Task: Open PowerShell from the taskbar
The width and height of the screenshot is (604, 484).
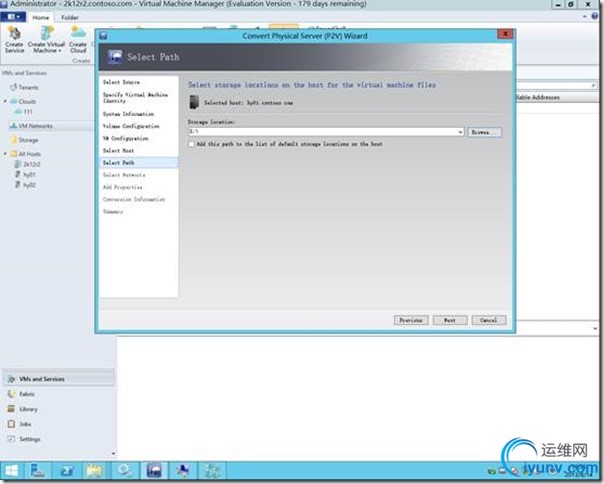Action: coord(67,471)
